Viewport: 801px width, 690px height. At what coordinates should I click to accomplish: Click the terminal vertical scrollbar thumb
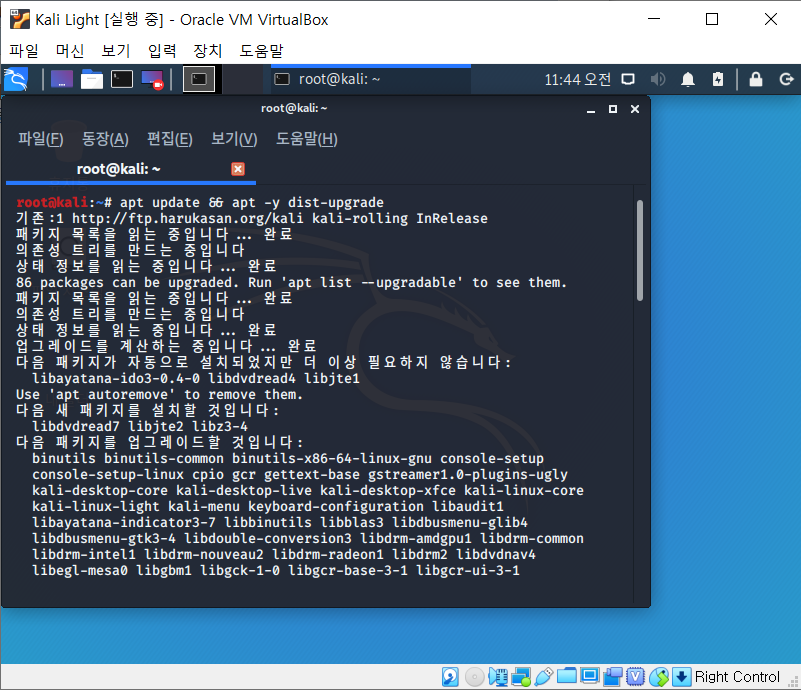(640, 250)
